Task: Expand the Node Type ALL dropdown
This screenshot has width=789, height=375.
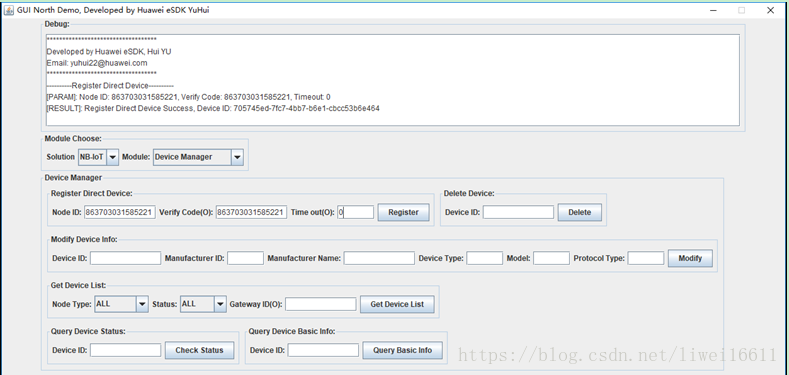Action: point(121,304)
